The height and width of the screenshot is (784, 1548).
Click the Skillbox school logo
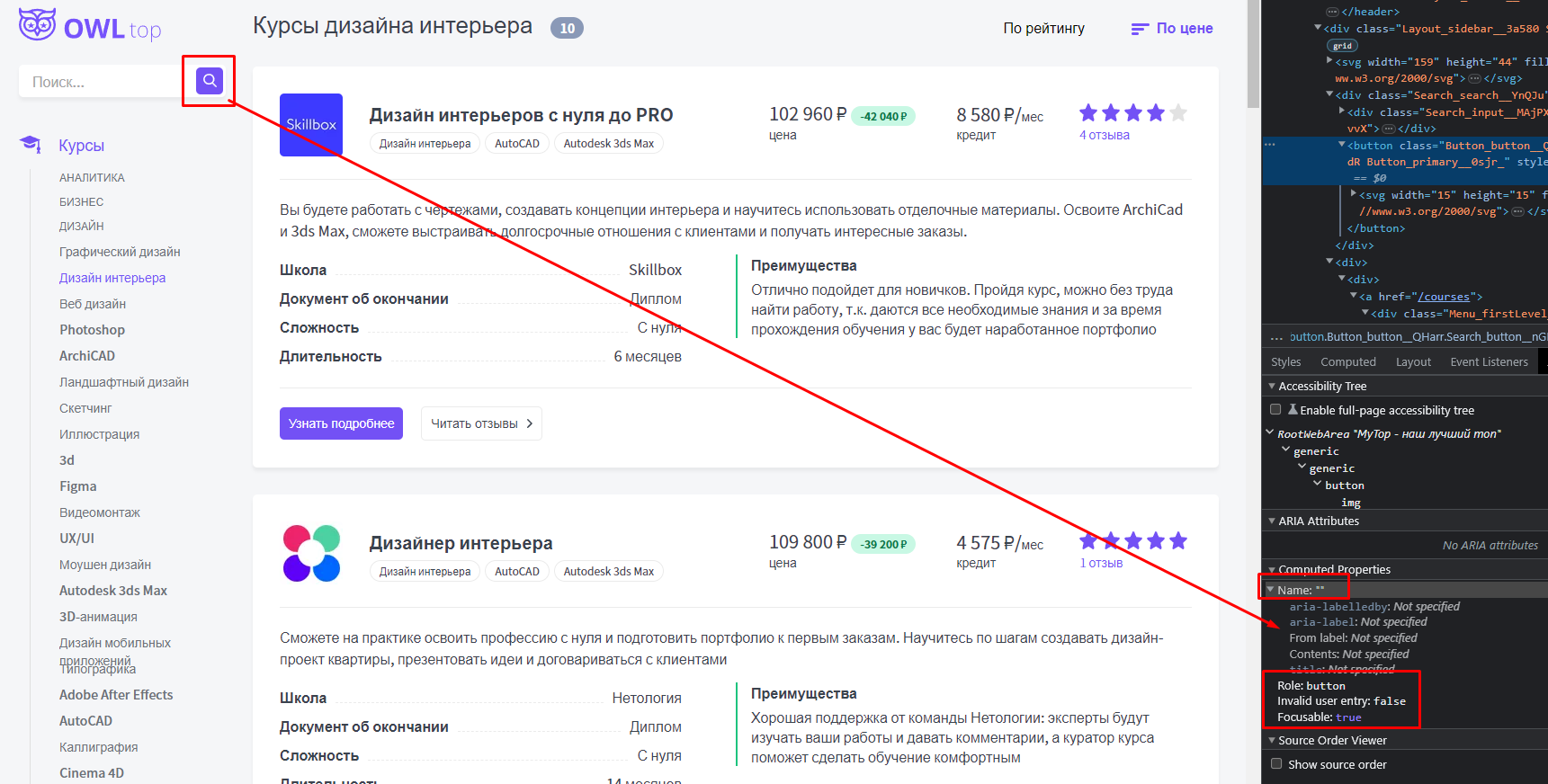[x=311, y=125]
